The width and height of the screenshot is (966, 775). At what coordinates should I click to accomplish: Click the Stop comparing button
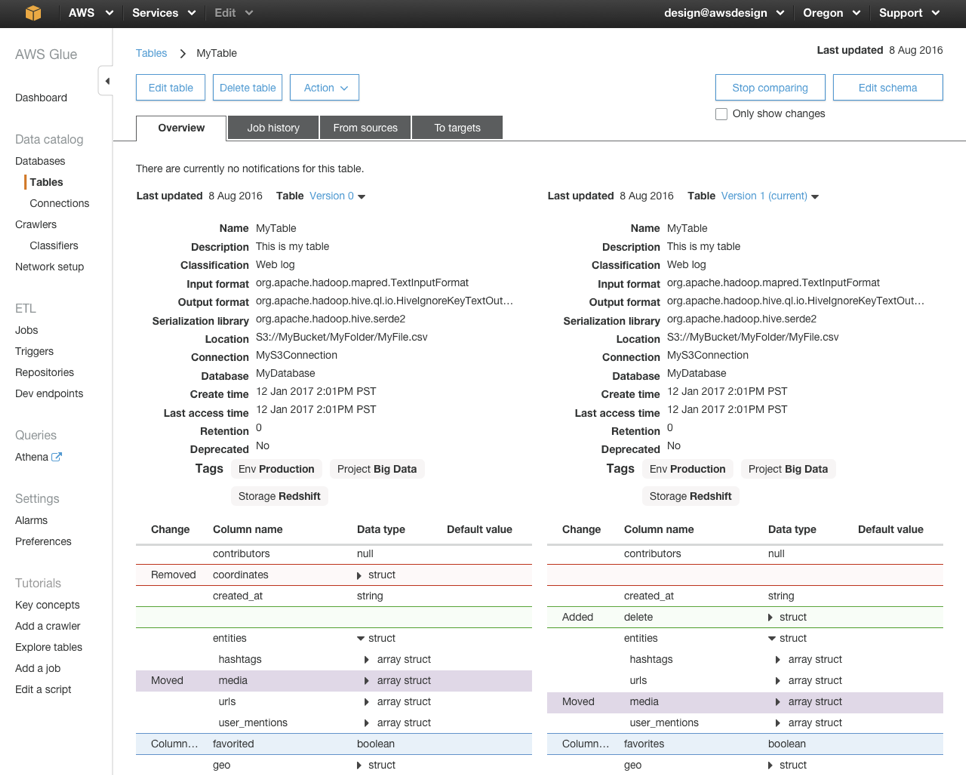pyautogui.click(x=770, y=87)
